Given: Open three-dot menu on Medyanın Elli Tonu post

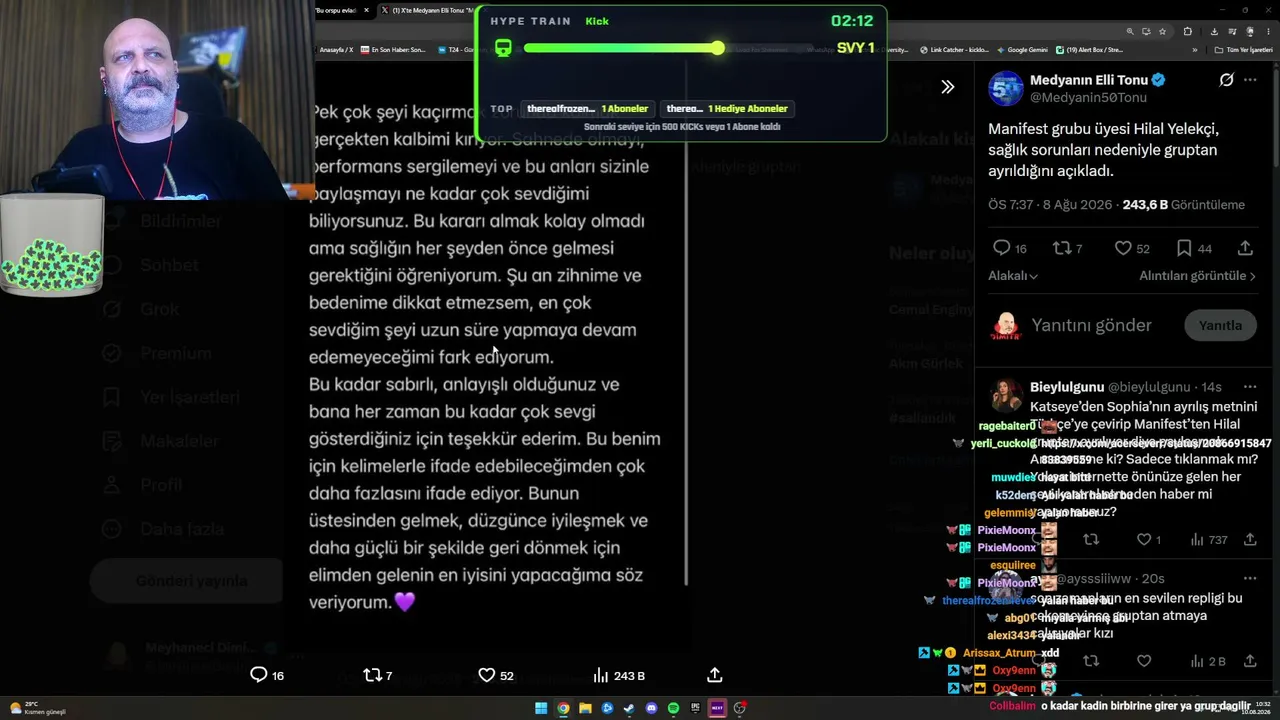Looking at the screenshot, I should click(x=1250, y=80).
